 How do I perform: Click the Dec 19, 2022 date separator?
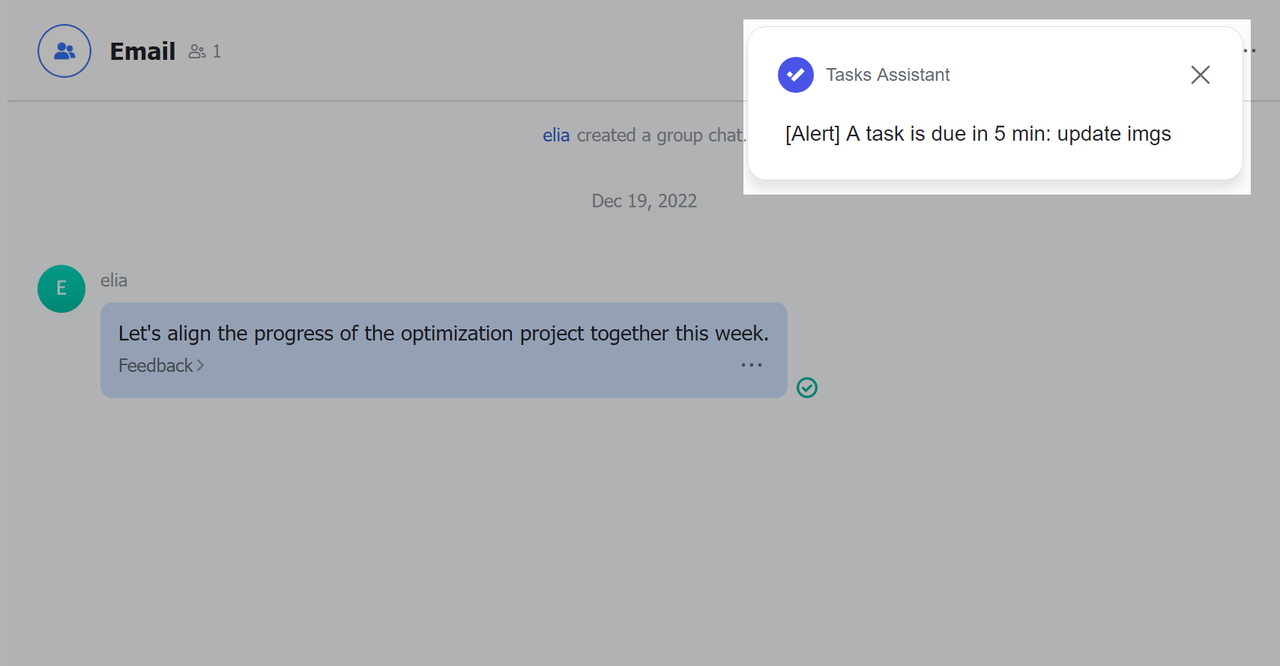644,201
